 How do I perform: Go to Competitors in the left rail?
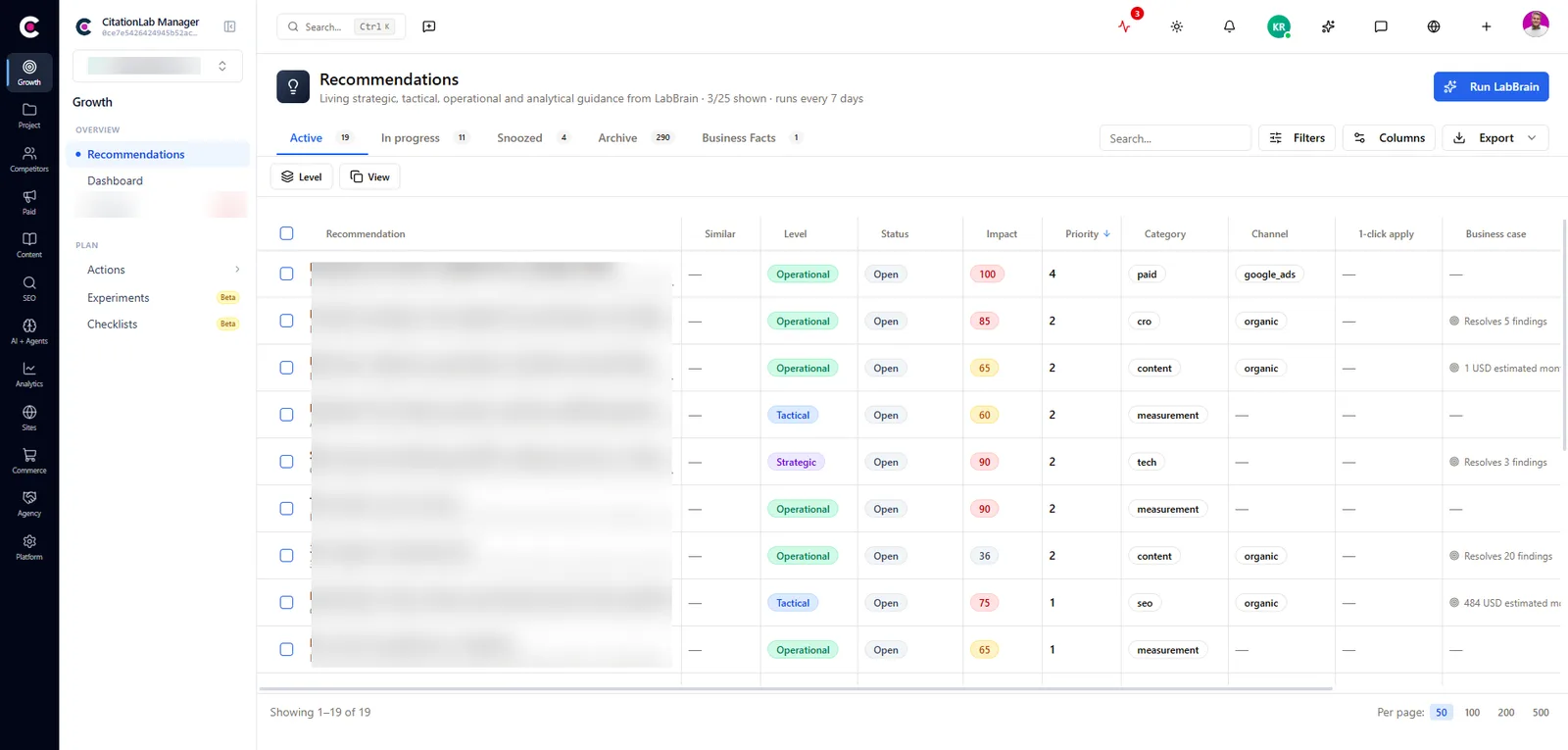point(29,158)
